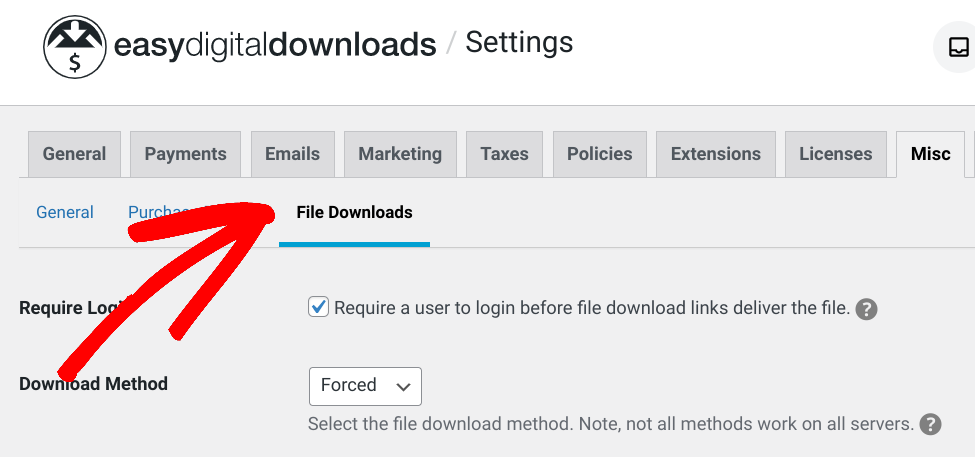Viewport: 975px width, 457px height.
Task: Click help icon beside download method note
Action: (930, 424)
